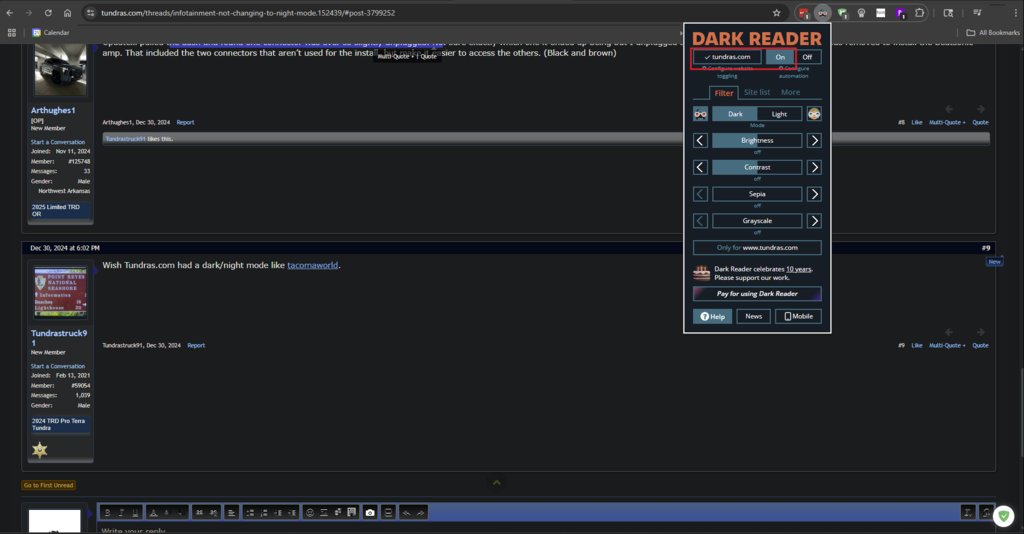
Task: Reload the page
Action: [x=48, y=13]
